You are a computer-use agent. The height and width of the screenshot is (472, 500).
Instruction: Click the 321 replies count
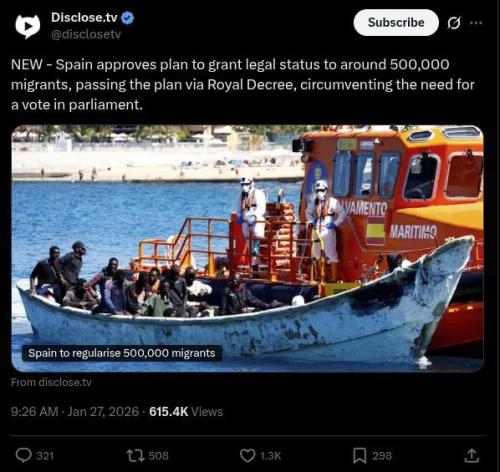pyautogui.click(x=45, y=456)
